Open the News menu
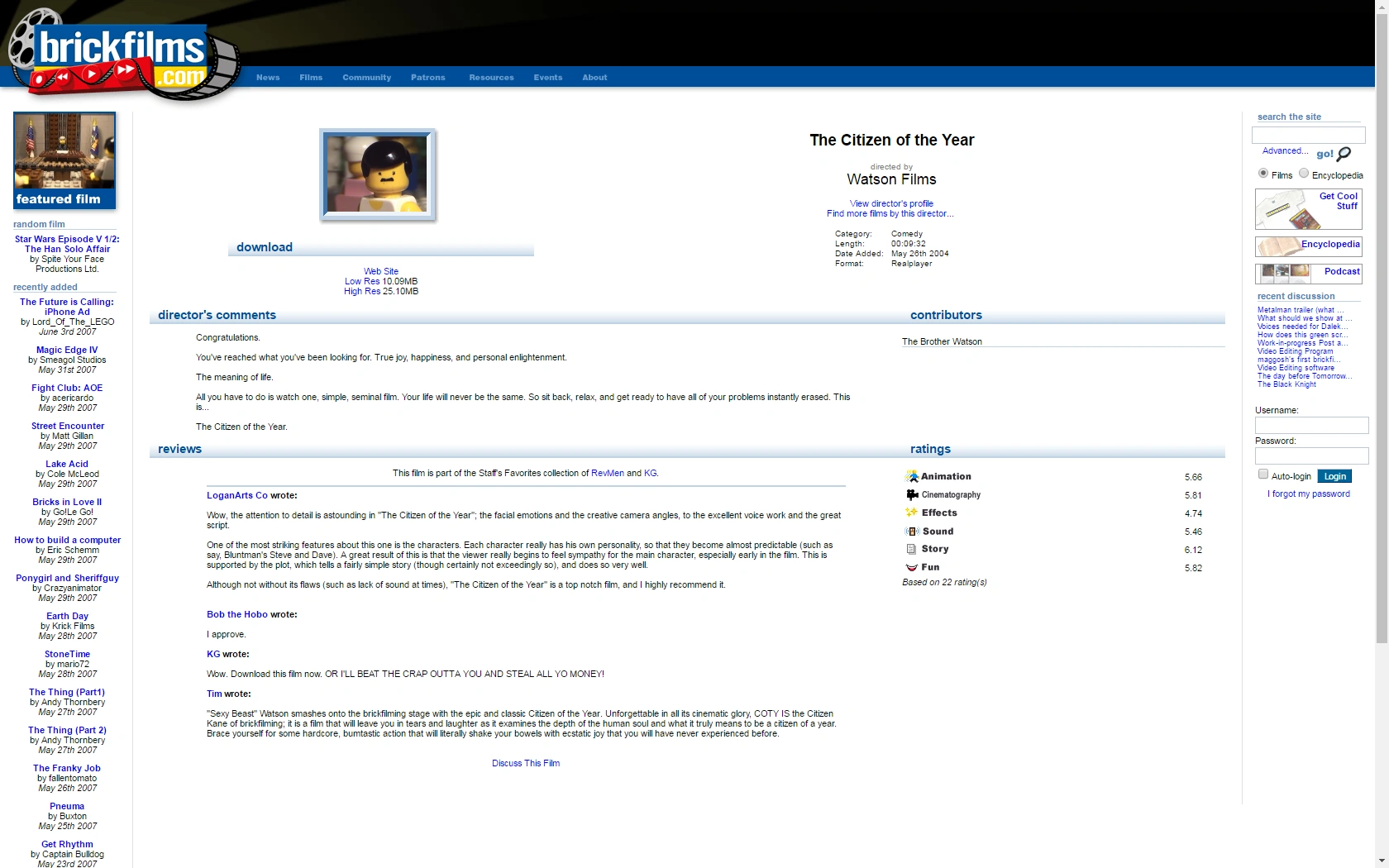Viewport: 1389px width, 868px height. tap(268, 78)
